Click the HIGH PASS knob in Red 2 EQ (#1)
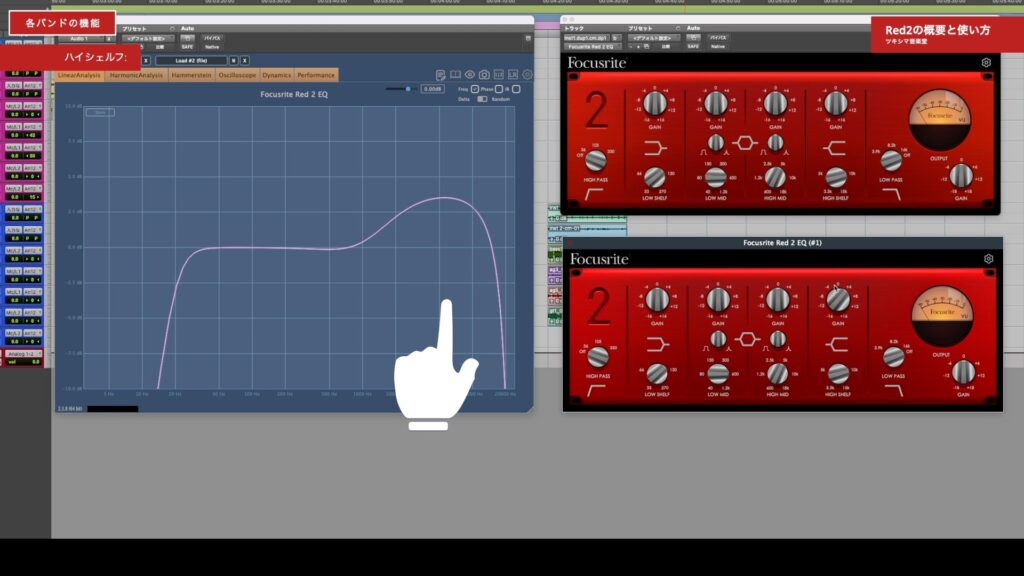This screenshot has height=576, width=1024. tap(598, 357)
